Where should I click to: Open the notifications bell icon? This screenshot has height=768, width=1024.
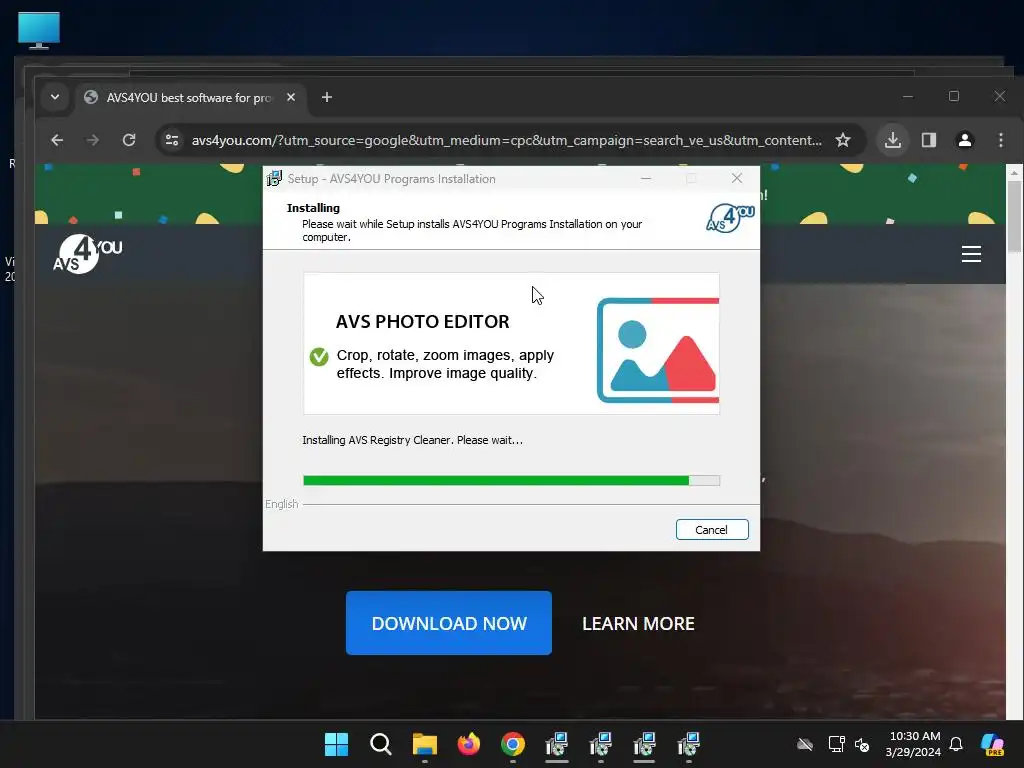(x=956, y=744)
